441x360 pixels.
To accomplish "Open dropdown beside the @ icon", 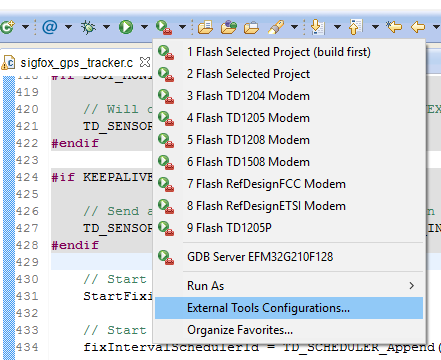I will click(68, 27).
